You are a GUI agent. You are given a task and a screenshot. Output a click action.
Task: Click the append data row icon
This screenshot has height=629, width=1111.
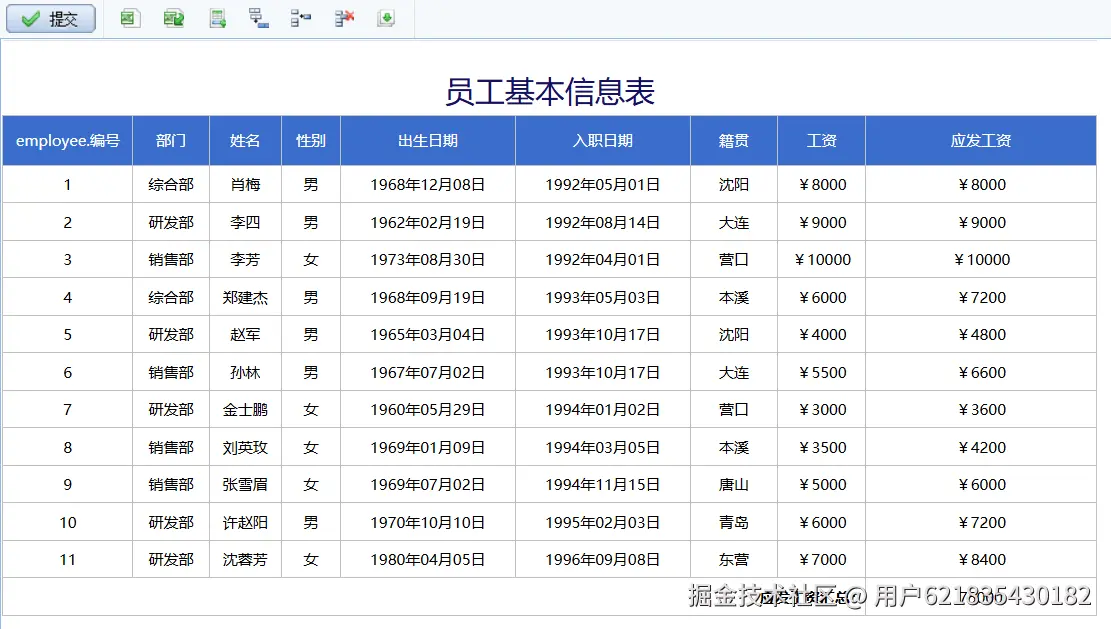pyautogui.click(x=218, y=18)
